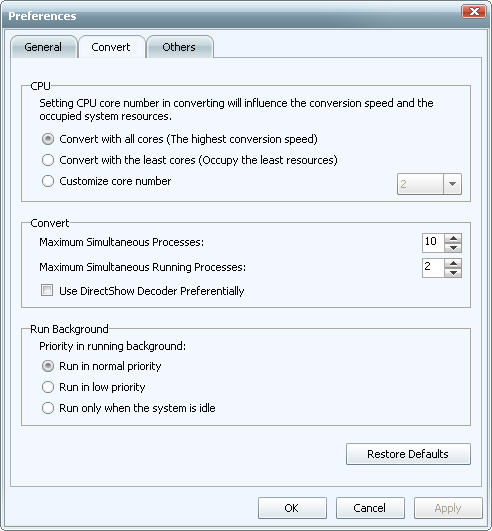Click the Restore Defaults button

(408, 454)
